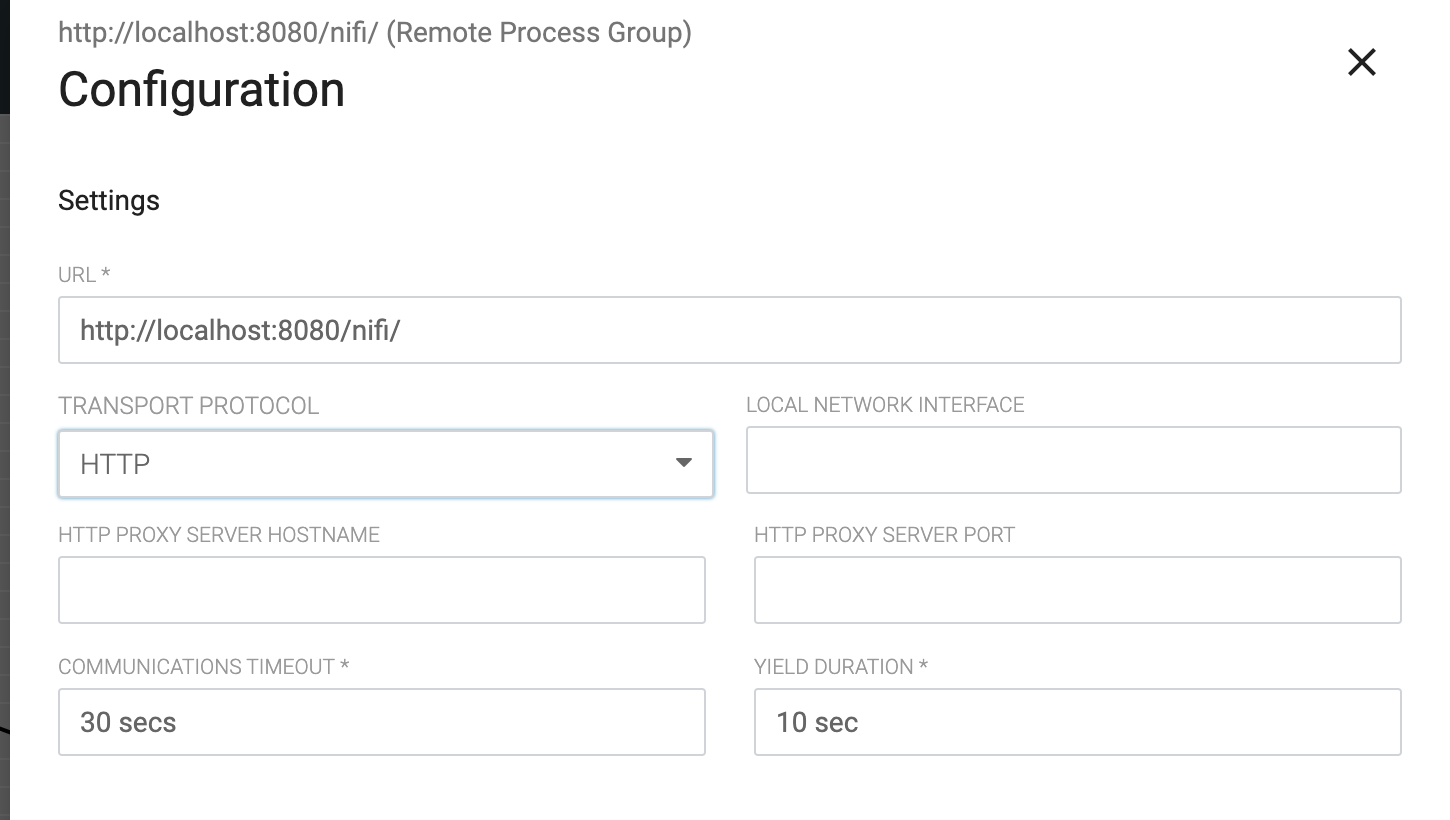Select the 10 sec yield duration value
This screenshot has width=1450, height=820.
pos(817,721)
